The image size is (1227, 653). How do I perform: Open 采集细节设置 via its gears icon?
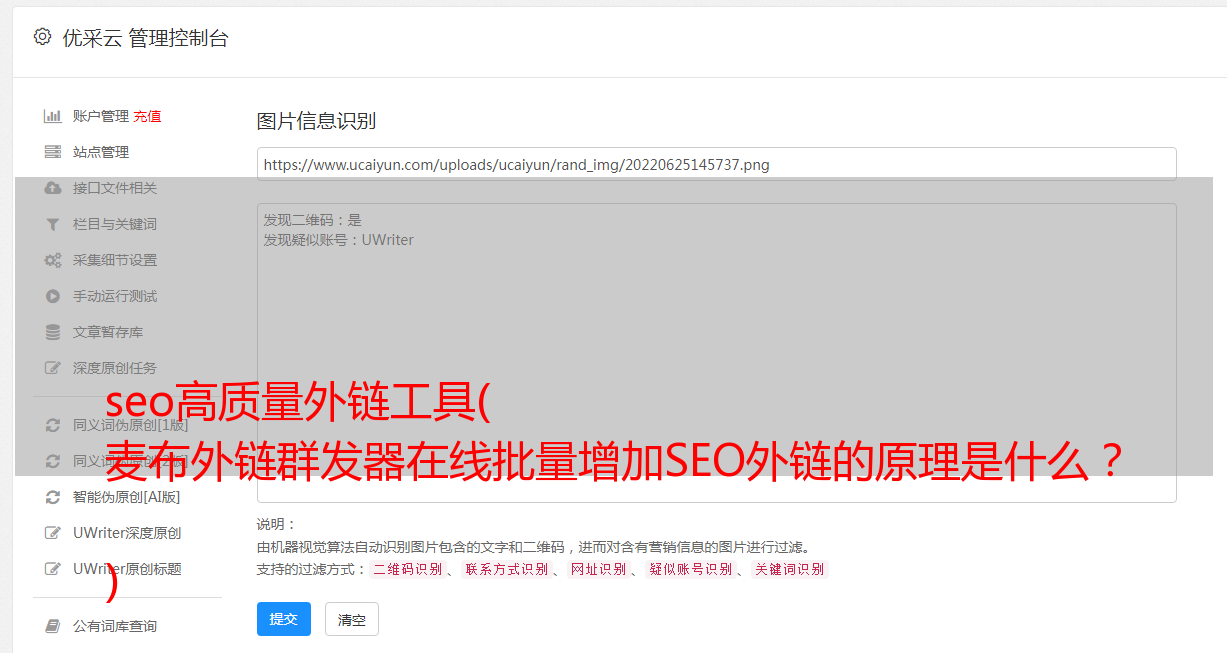tap(53, 260)
